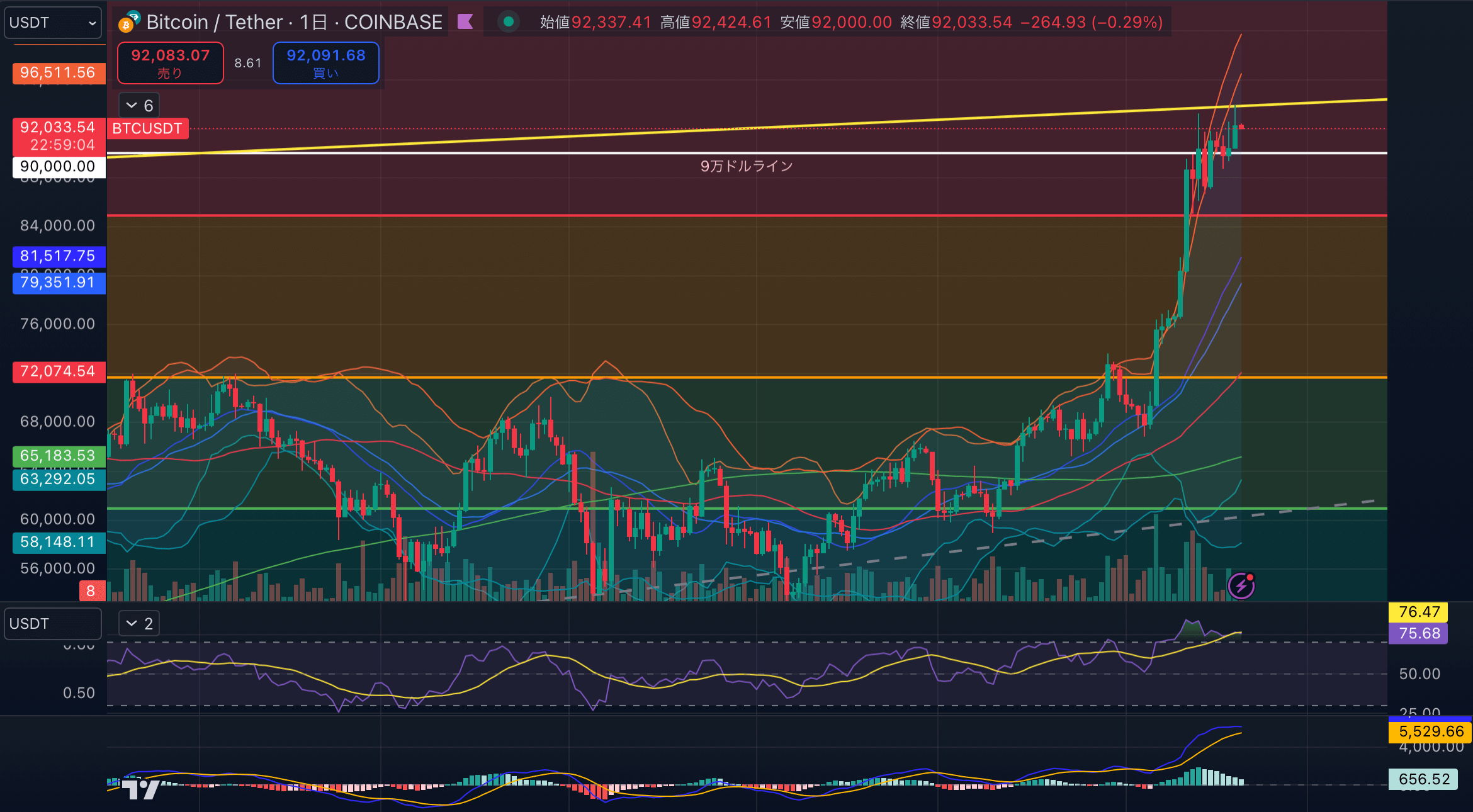This screenshot has height=812, width=1473.
Task: Click the 安値 92,000.00 low value
Action: tap(836, 22)
